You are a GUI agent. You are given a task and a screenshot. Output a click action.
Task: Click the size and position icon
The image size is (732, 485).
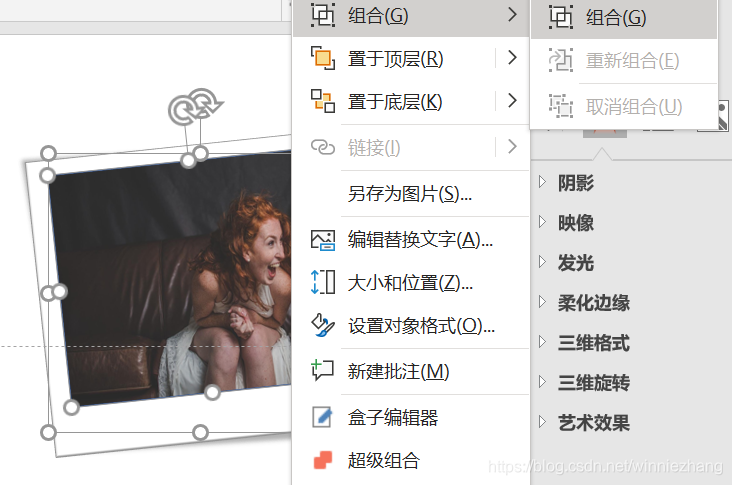[x=323, y=282]
